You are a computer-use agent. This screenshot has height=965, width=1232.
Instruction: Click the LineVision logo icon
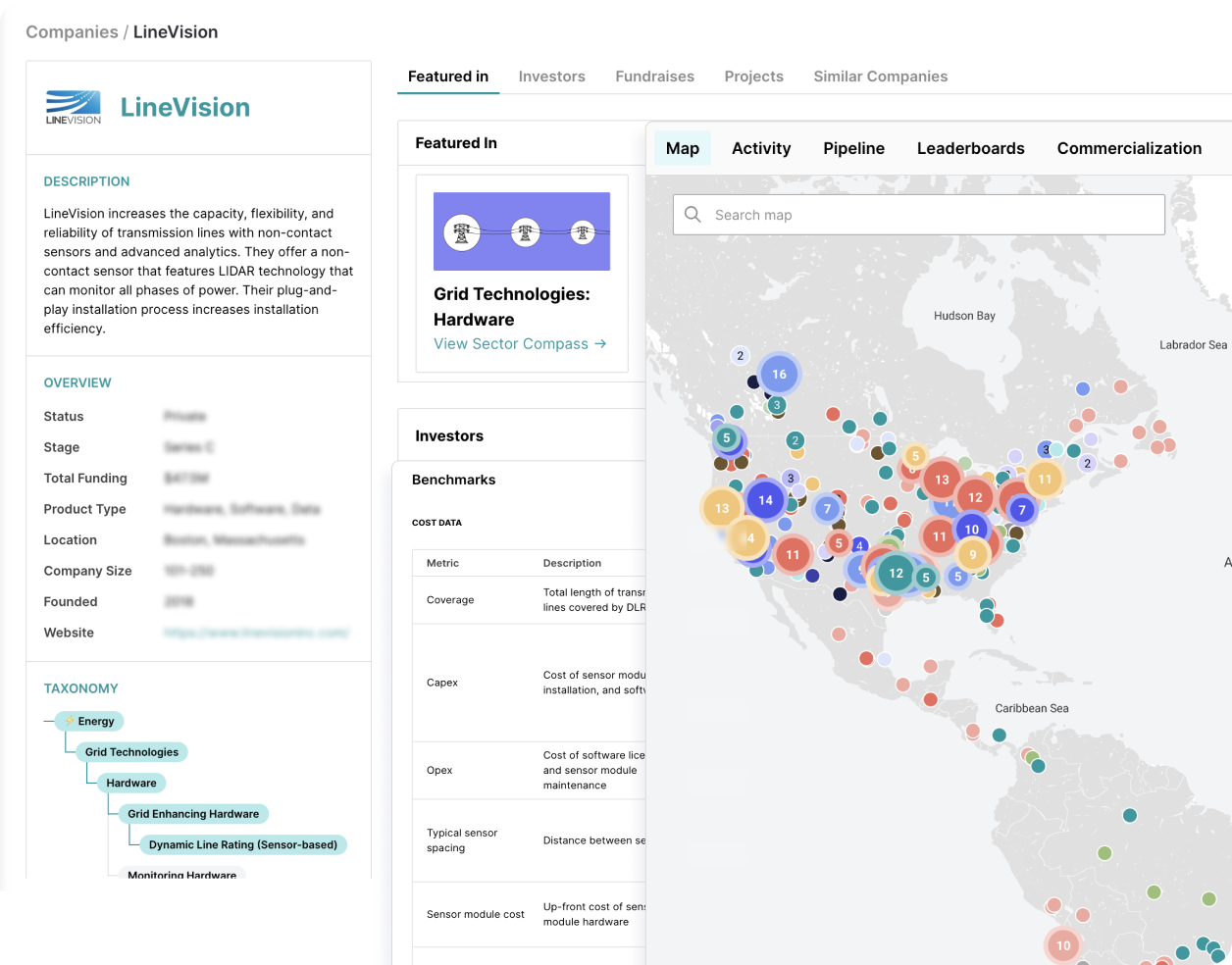(x=74, y=107)
